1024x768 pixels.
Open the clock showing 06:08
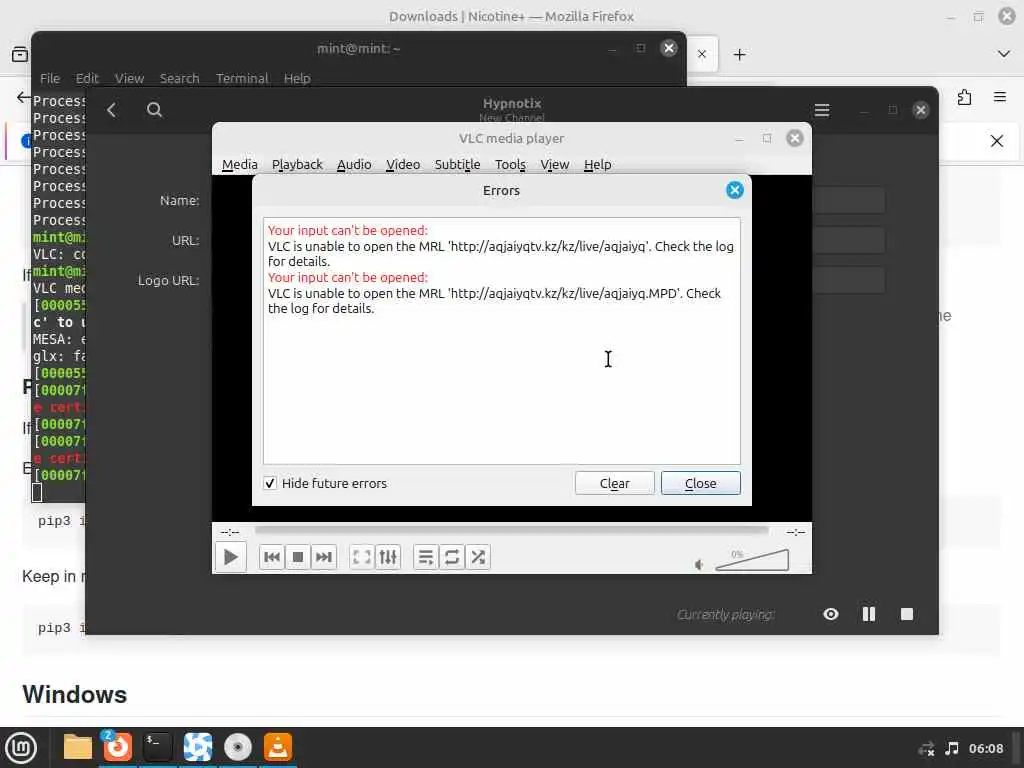(x=985, y=748)
